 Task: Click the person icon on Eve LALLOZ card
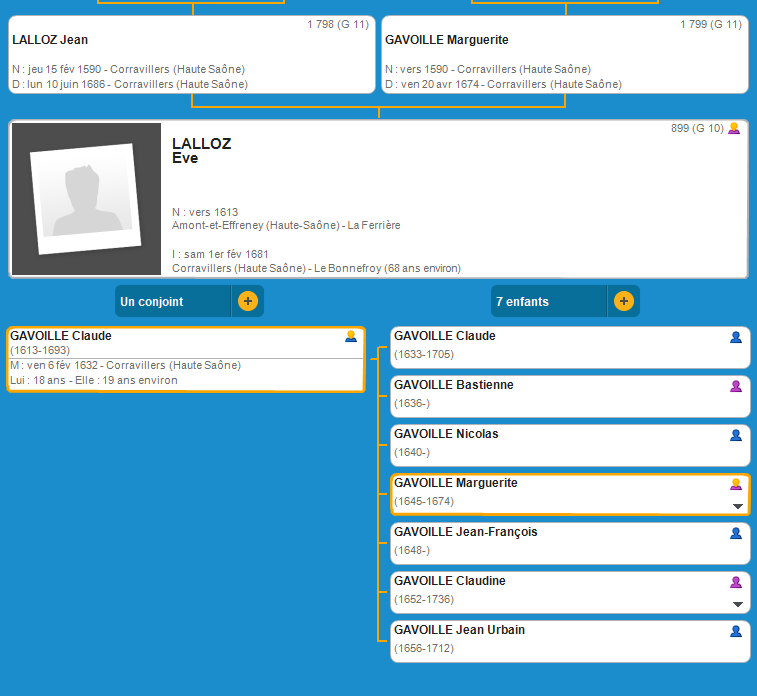734,128
